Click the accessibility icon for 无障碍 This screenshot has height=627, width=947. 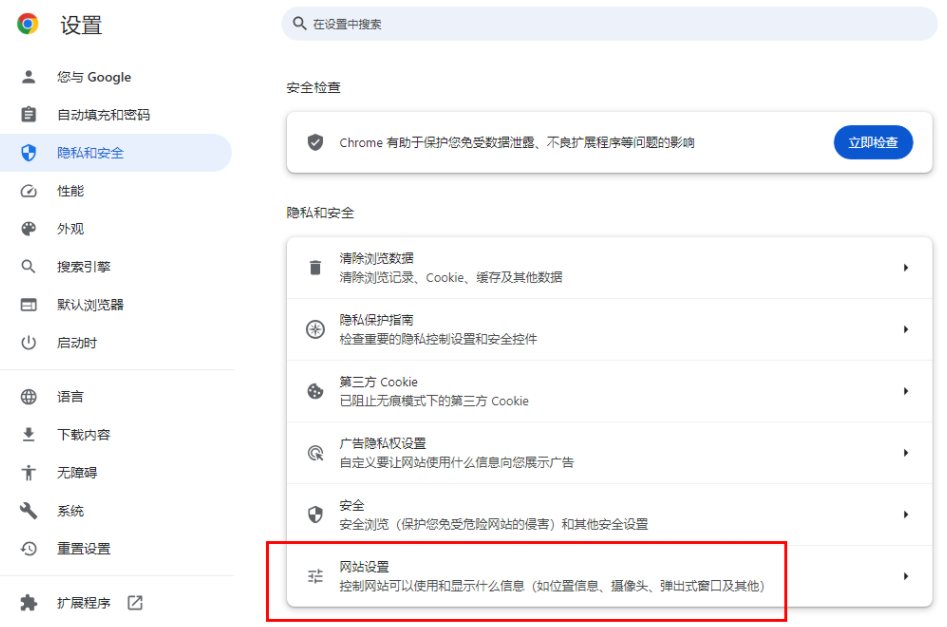point(28,472)
